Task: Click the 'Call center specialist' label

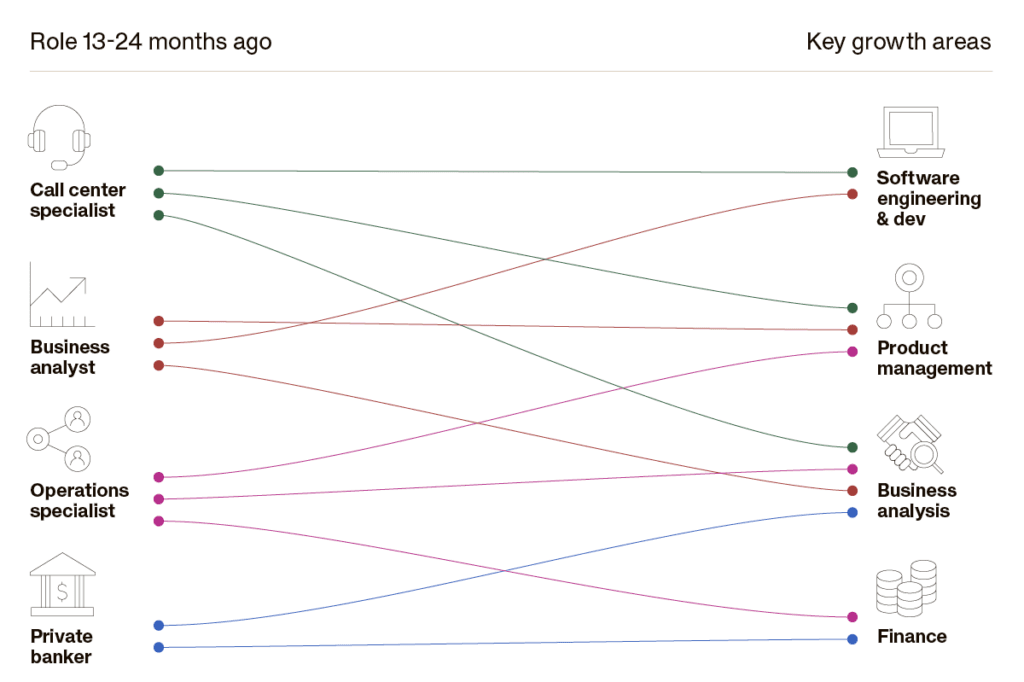Action: click(x=78, y=200)
